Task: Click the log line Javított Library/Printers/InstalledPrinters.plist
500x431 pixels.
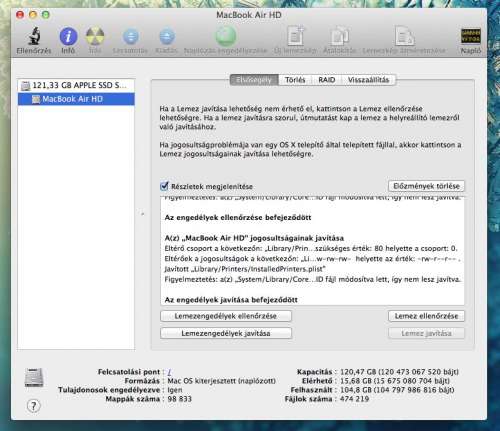Action: point(245,269)
